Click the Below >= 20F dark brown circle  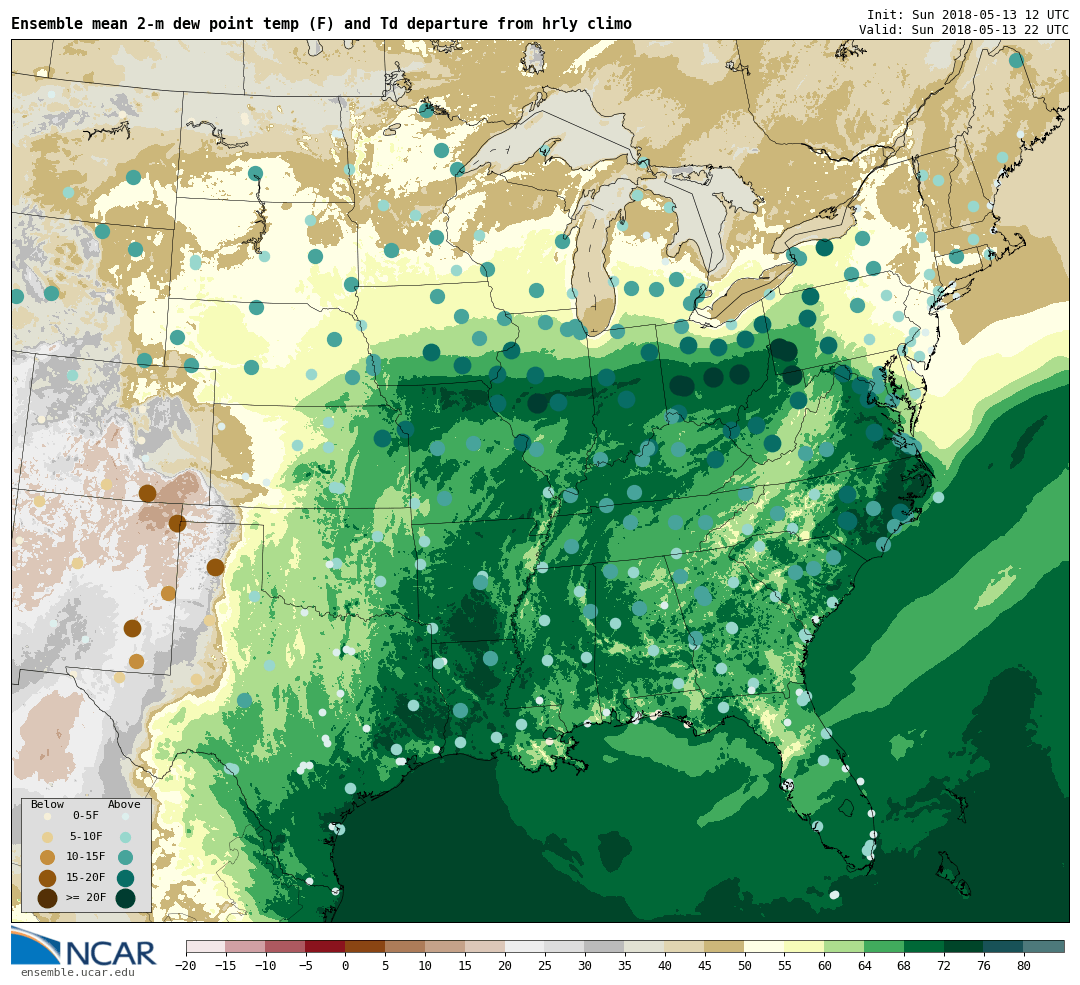tap(48, 899)
